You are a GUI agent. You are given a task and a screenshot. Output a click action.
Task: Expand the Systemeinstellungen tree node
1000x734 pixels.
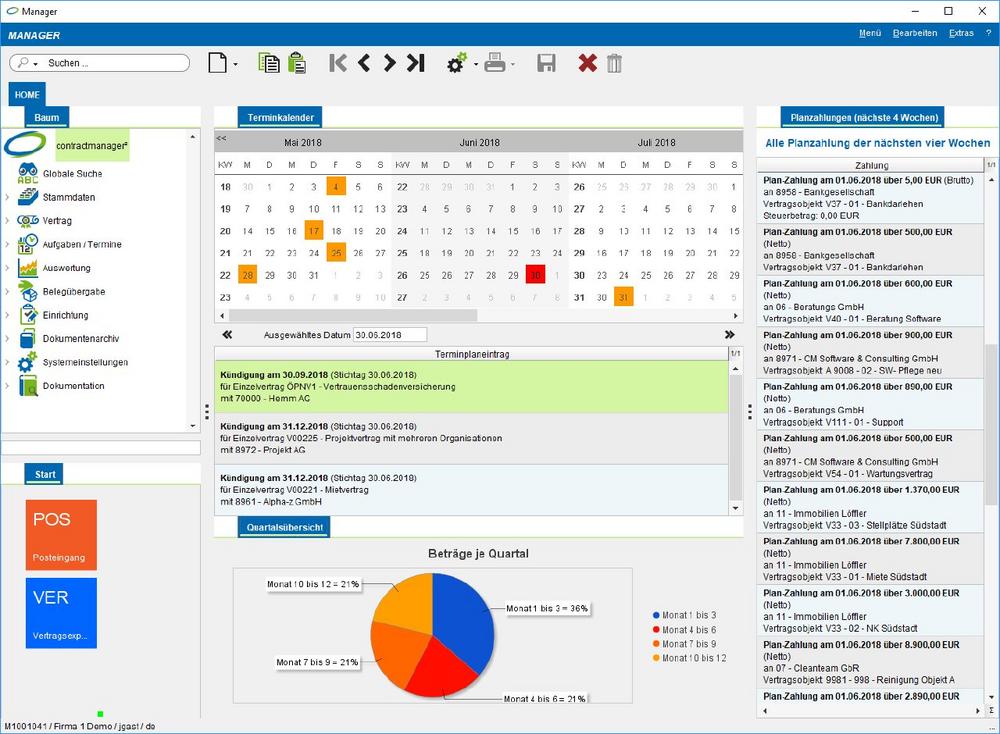pos(7,362)
